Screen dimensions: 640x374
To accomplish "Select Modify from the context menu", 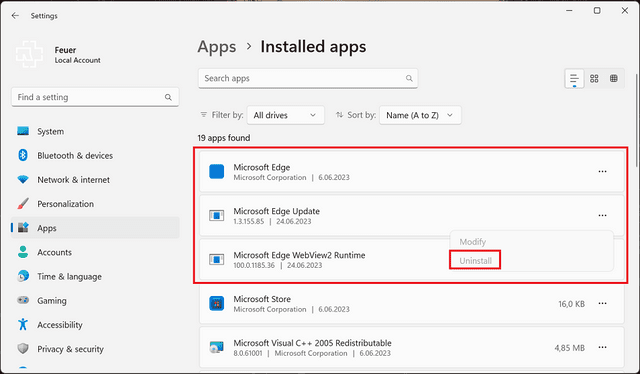I will coord(473,242).
